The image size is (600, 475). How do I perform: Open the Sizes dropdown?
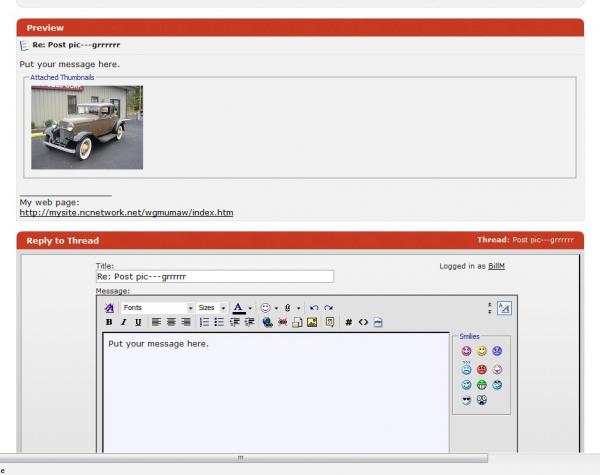tap(212, 308)
